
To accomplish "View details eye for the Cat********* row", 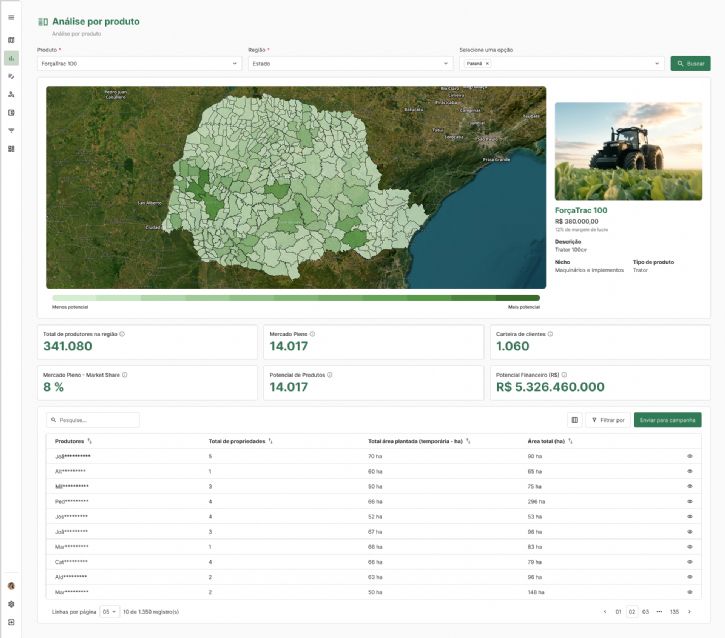I will click(x=690, y=562).
